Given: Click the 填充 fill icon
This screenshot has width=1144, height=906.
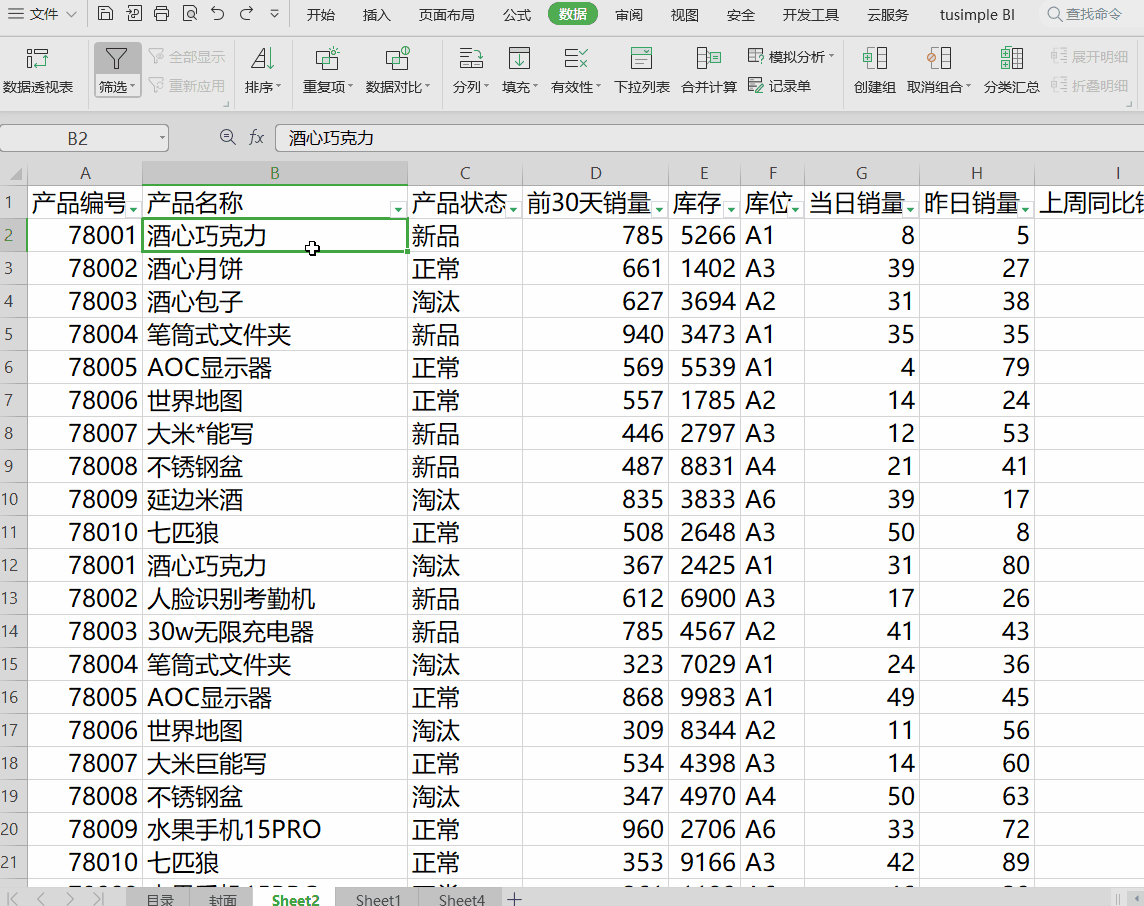Looking at the screenshot, I should [x=519, y=58].
